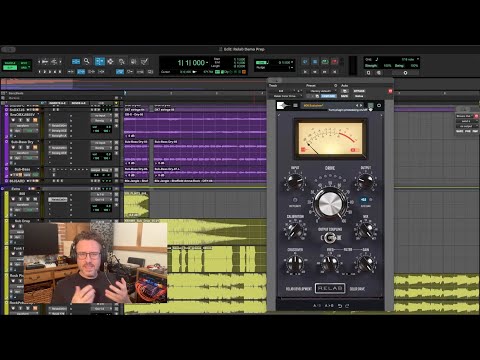Click the Calibration knob
The width and height of the screenshot is (480, 360).
pyautogui.click(x=295, y=230)
